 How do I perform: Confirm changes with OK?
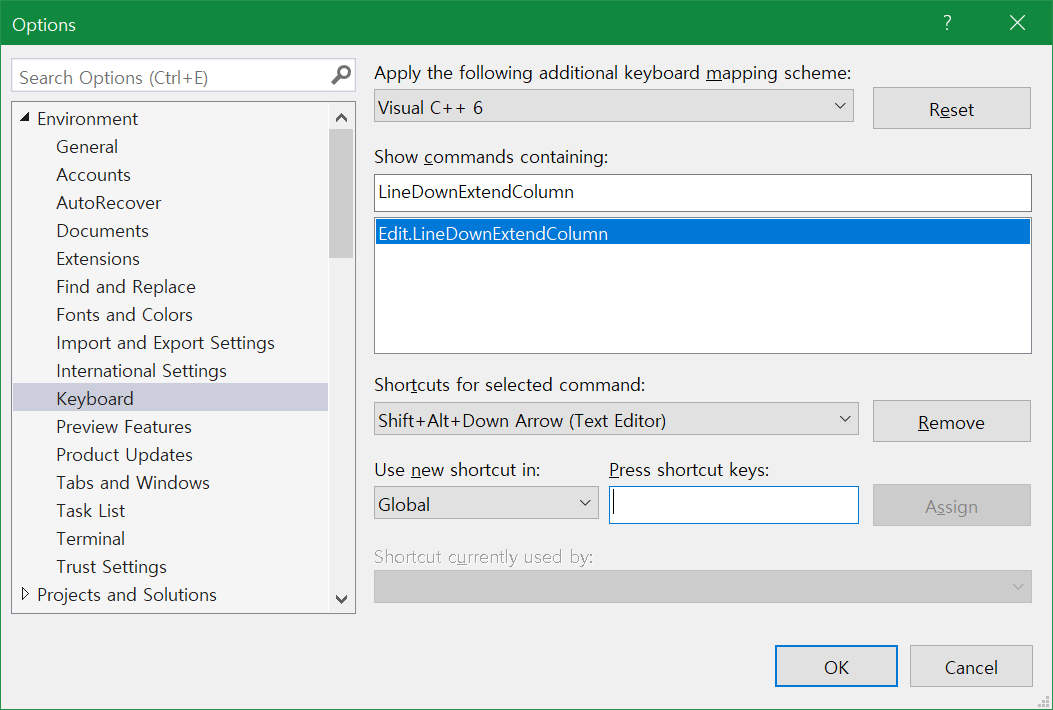point(836,666)
